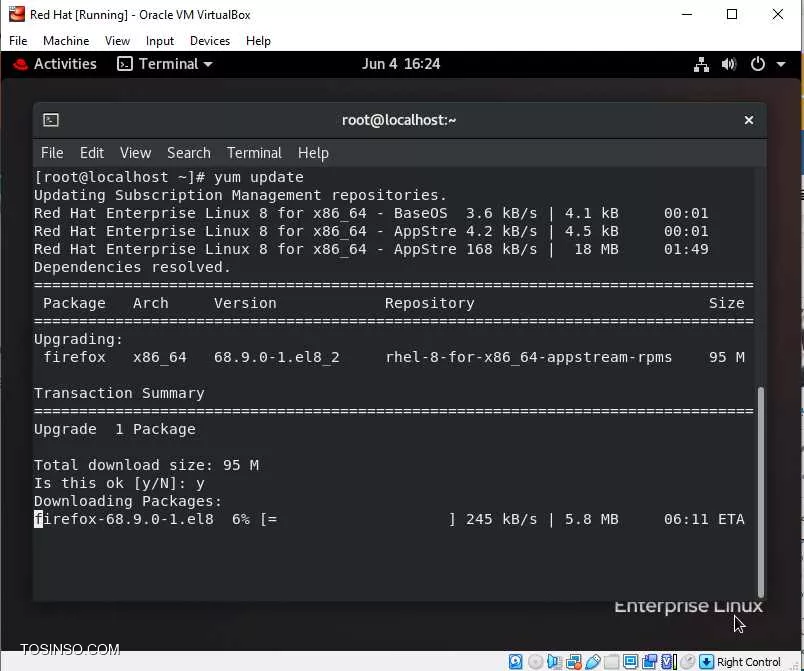The width and height of the screenshot is (804, 671).
Task: Open terminal View menu
Action: pos(135,153)
